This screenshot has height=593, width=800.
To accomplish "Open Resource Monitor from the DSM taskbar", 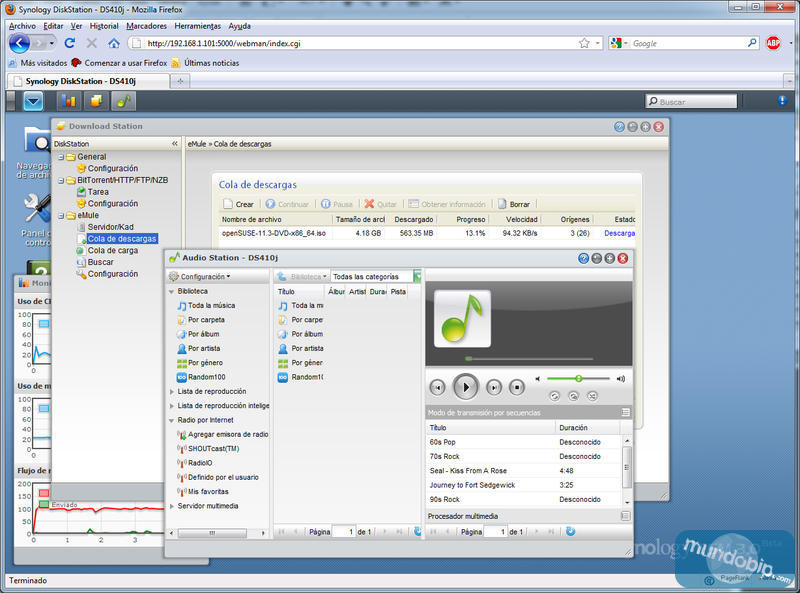I will click(x=68, y=101).
